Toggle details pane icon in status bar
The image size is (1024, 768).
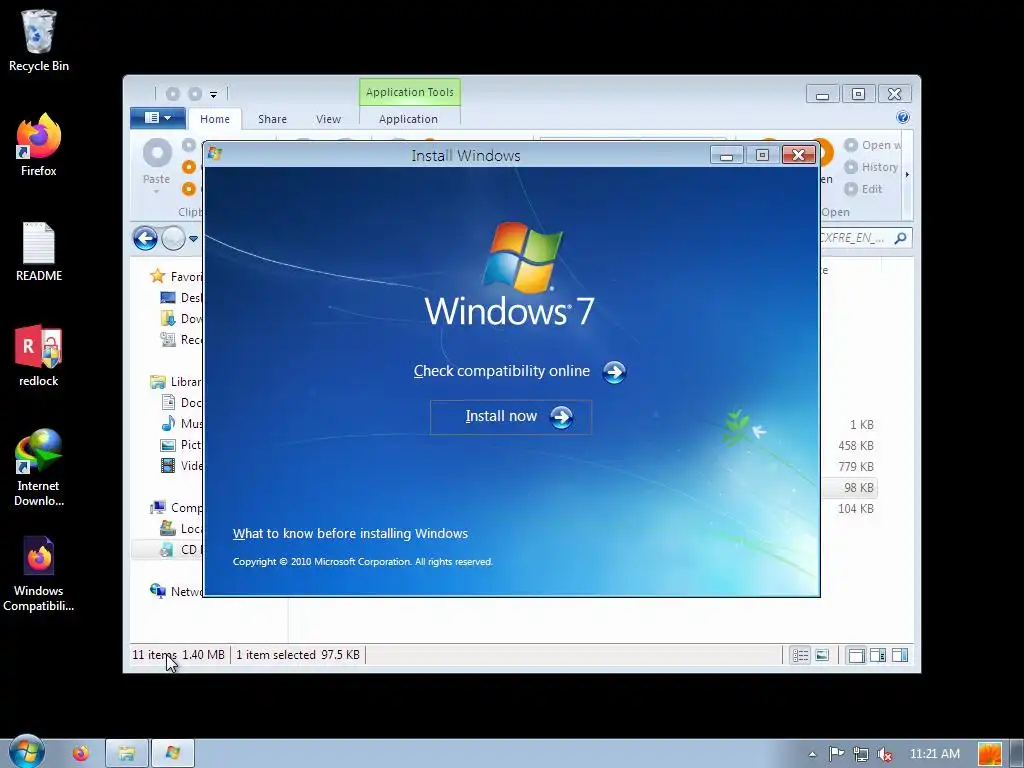point(878,655)
